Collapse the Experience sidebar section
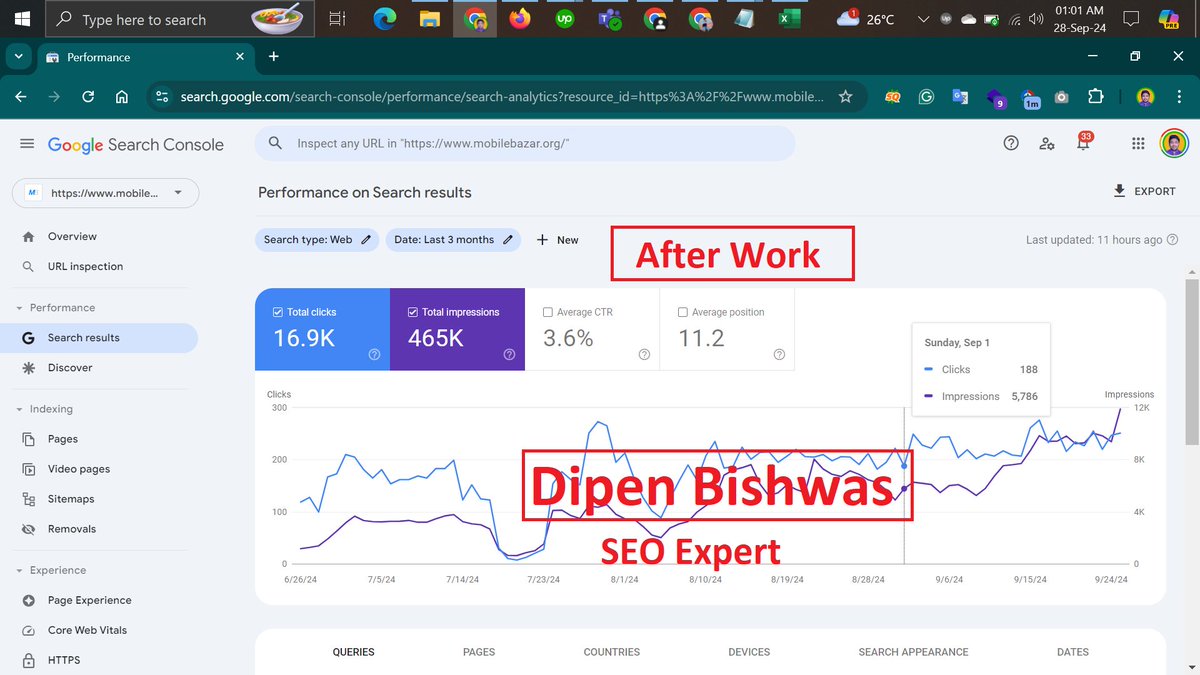 point(20,570)
